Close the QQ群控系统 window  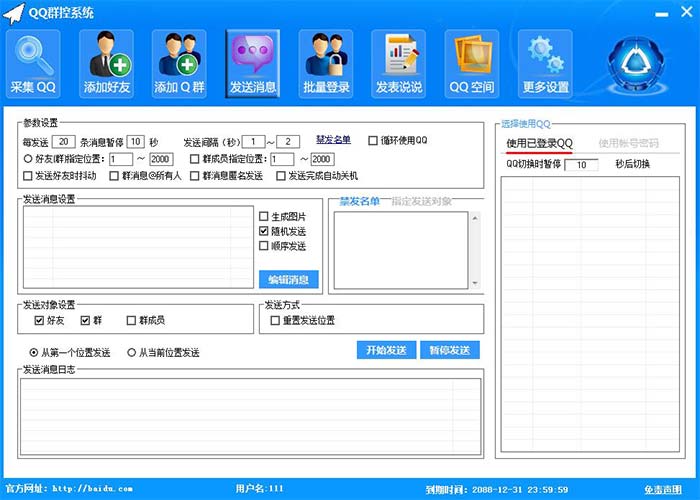[687, 12]
